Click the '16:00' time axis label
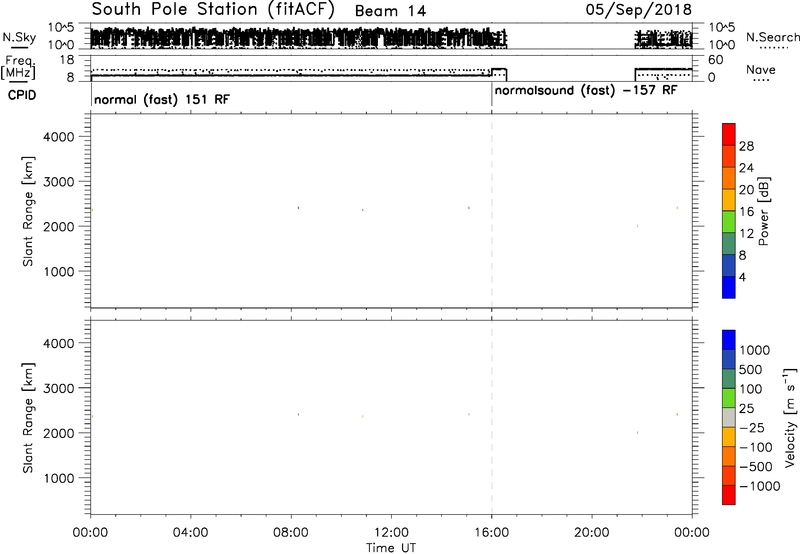The image size is (800, 554). click(x=491, y=533)
